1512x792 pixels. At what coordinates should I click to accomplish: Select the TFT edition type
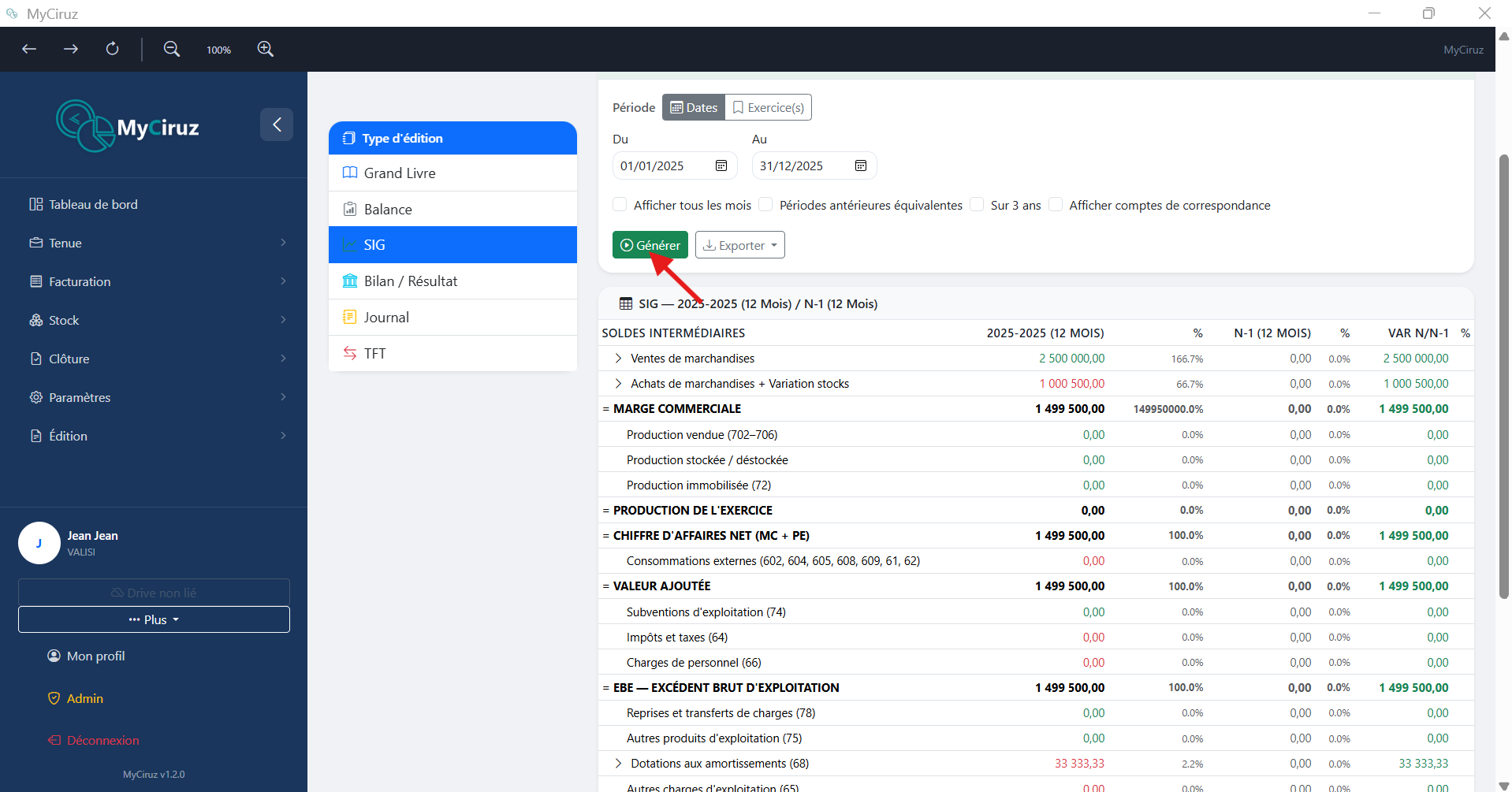click(x=452, y=354)
